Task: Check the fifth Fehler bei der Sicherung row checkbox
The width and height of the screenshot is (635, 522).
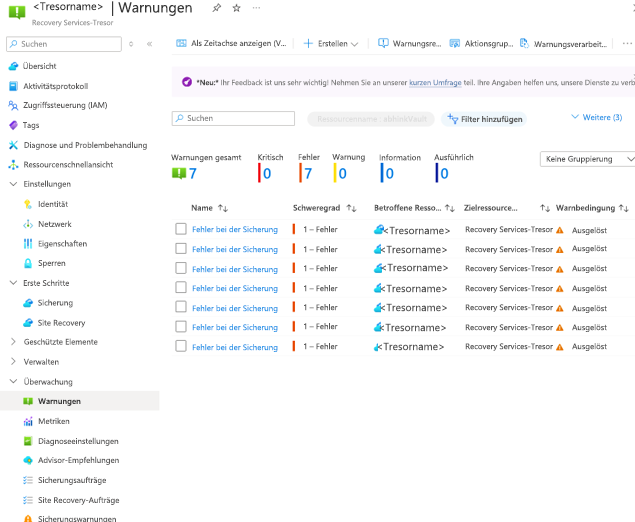Action: 181,307
